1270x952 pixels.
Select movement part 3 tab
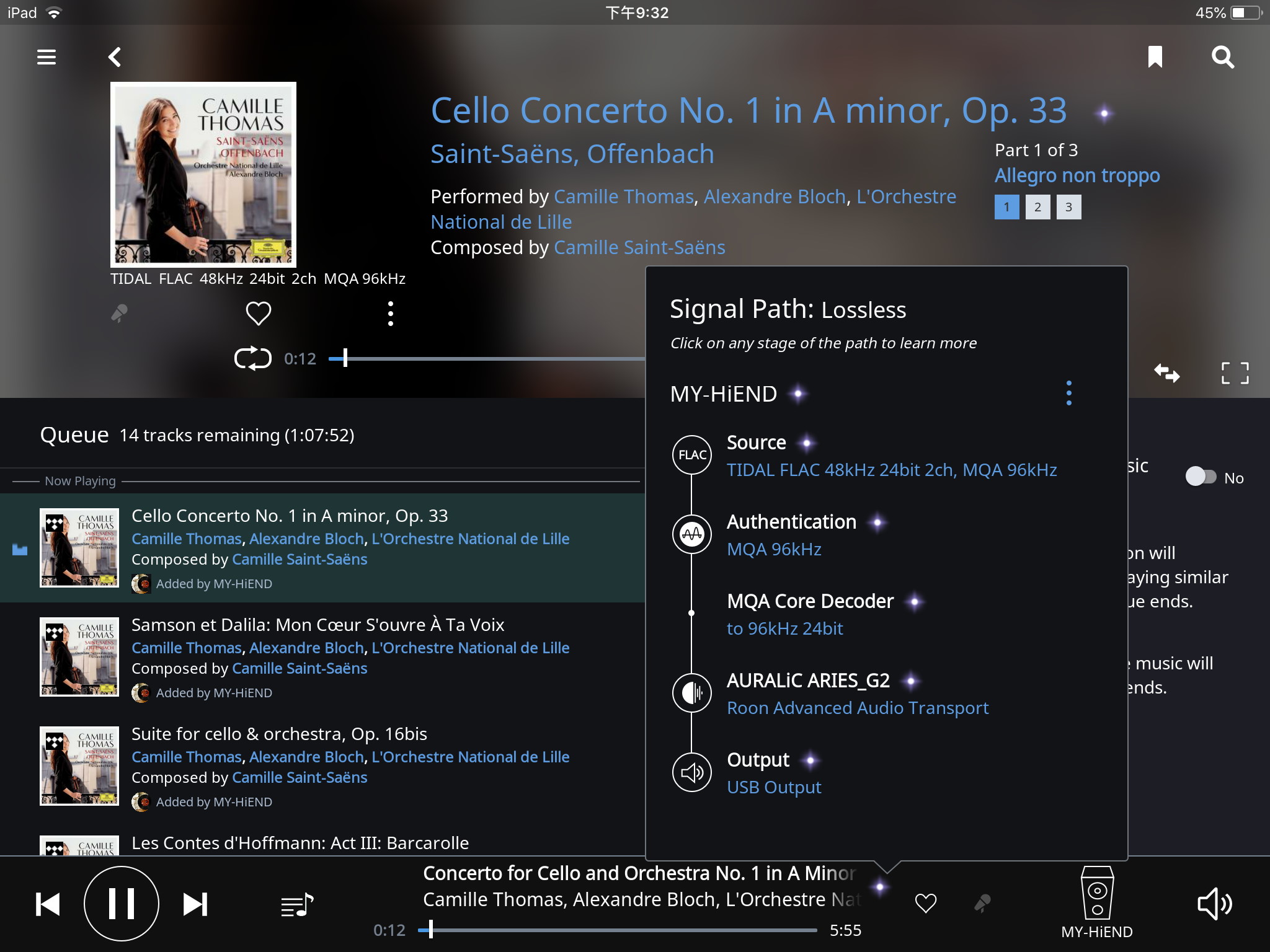[1068, 207]
